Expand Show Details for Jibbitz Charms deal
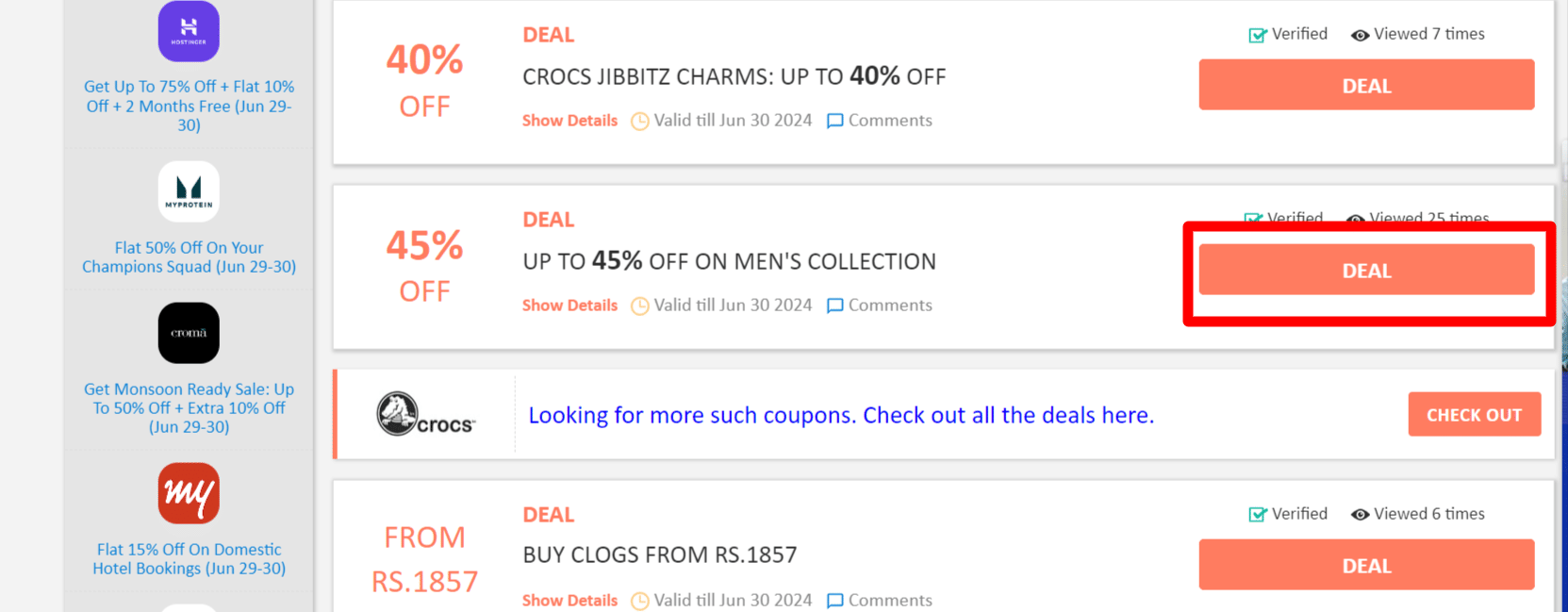Image resolution: width=1568 pixels, height=612 pixels. [x=569, y=121]
